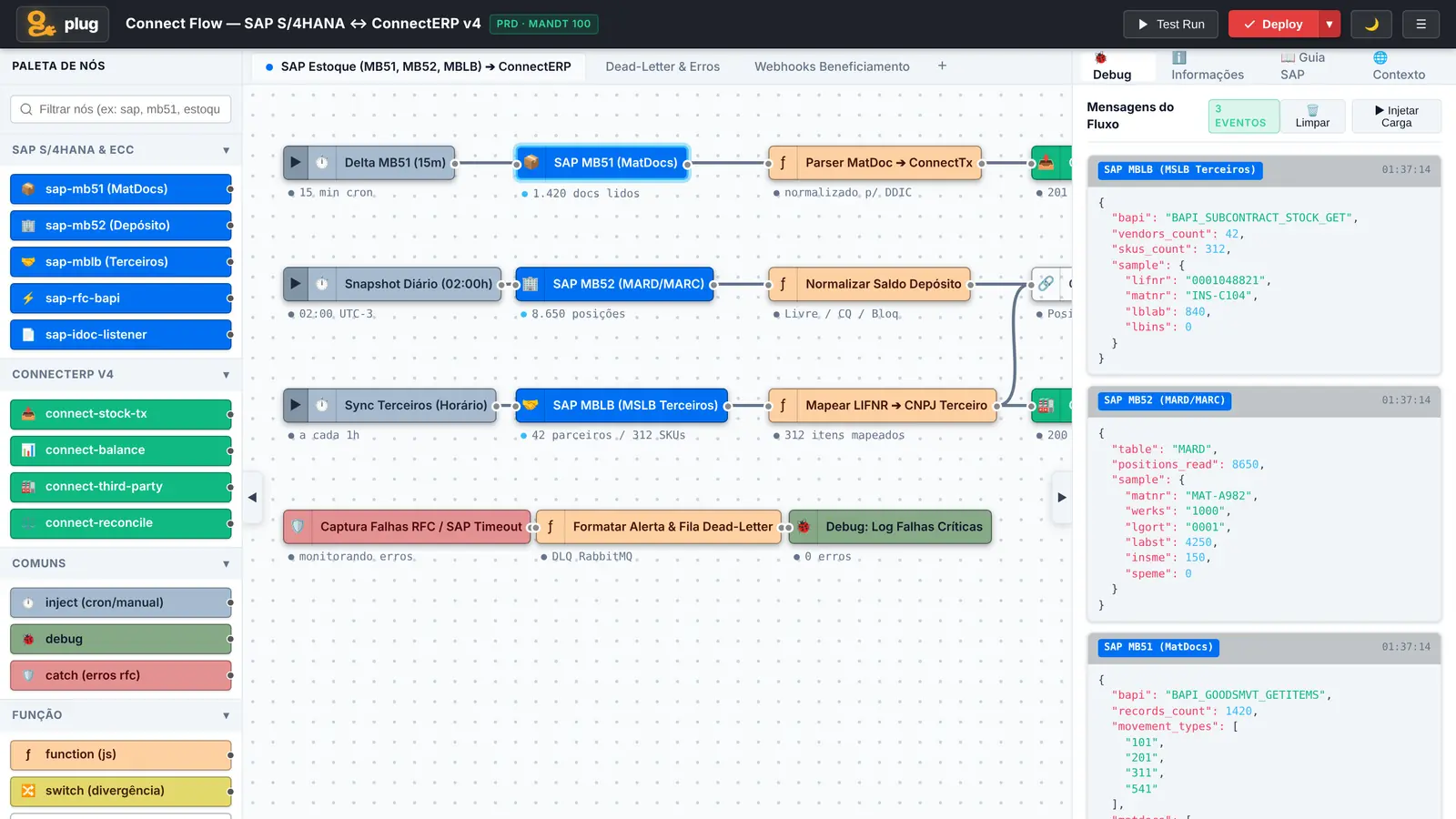Switch to the Contexto sidebar tab
This screenshot has height=819, width=1456.
click(1398, 66)
